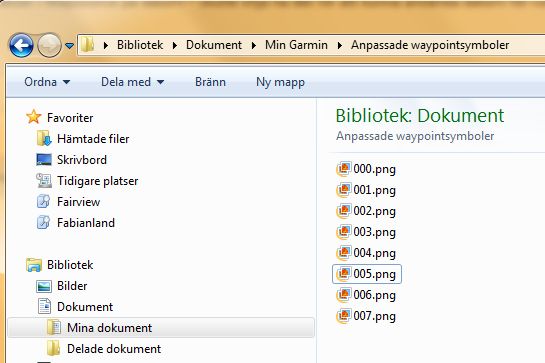This screenshot has height=363, width=545.
Task: Select file name 001.png
Action: coord(374,190)
